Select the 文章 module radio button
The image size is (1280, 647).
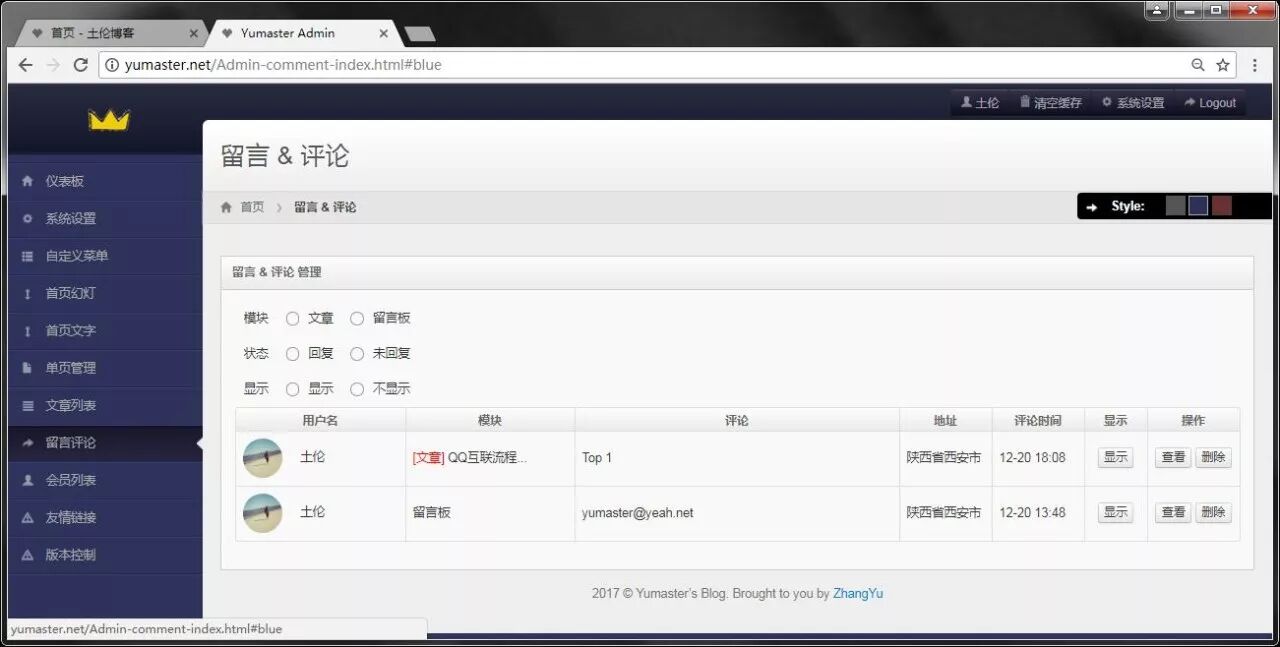pos(292,317)
